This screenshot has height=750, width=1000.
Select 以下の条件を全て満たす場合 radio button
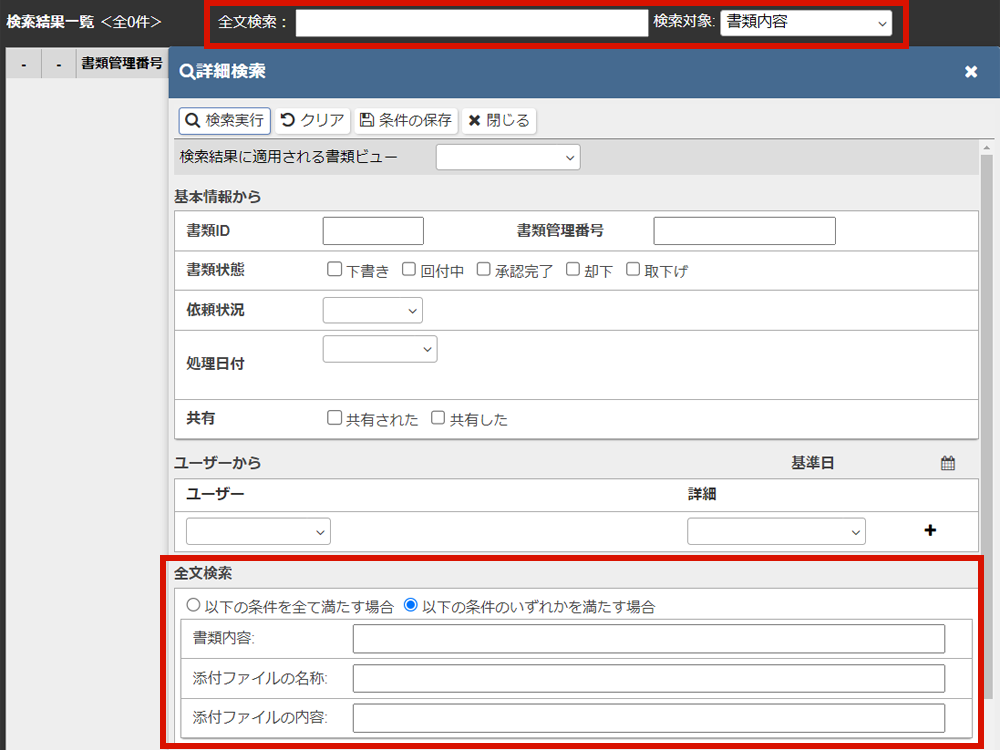coord(193,605)
